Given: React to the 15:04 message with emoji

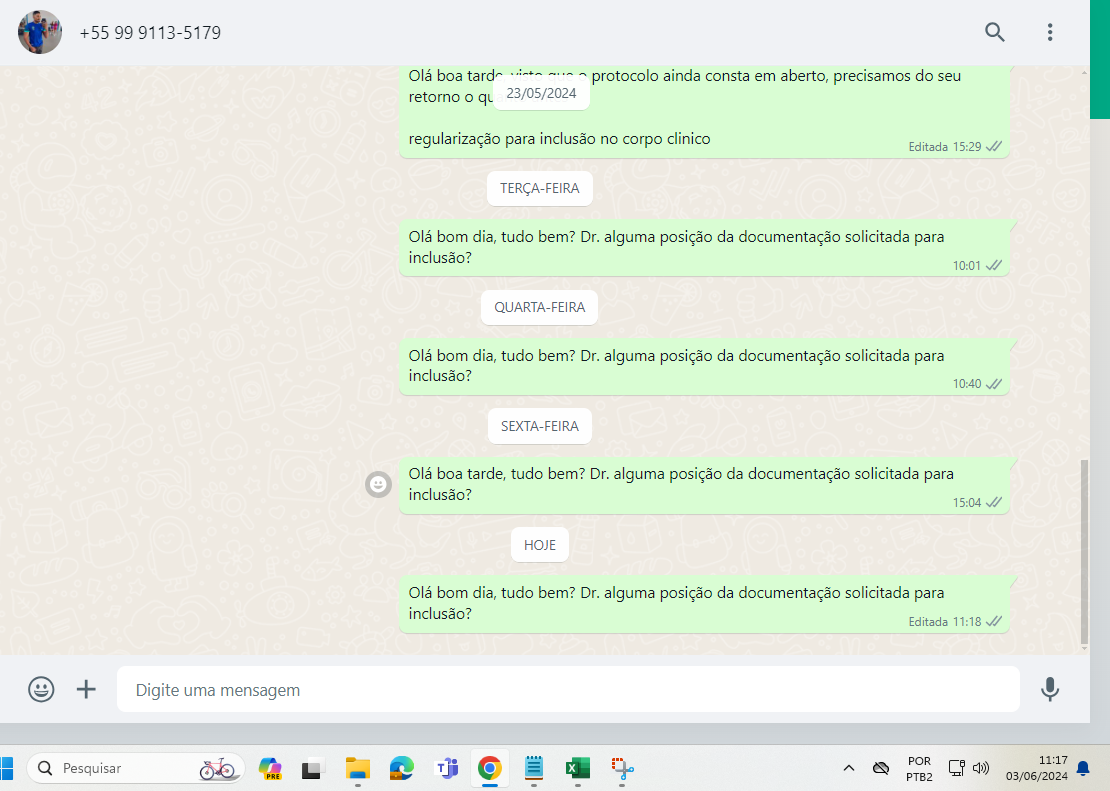Looking at the screenshot, I should tap(378, 484).
